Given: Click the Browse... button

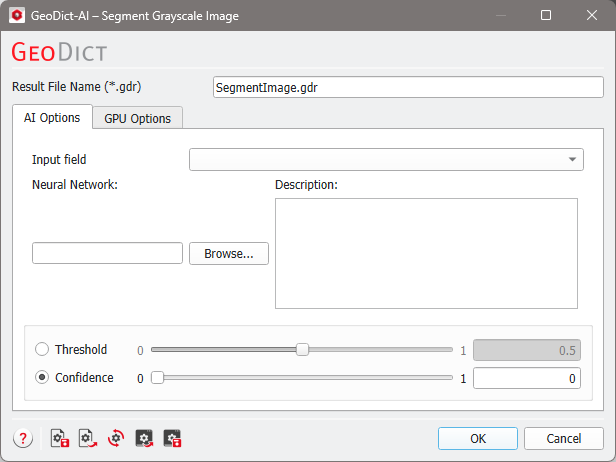Looking at the screenshot, I should point(229,253).
